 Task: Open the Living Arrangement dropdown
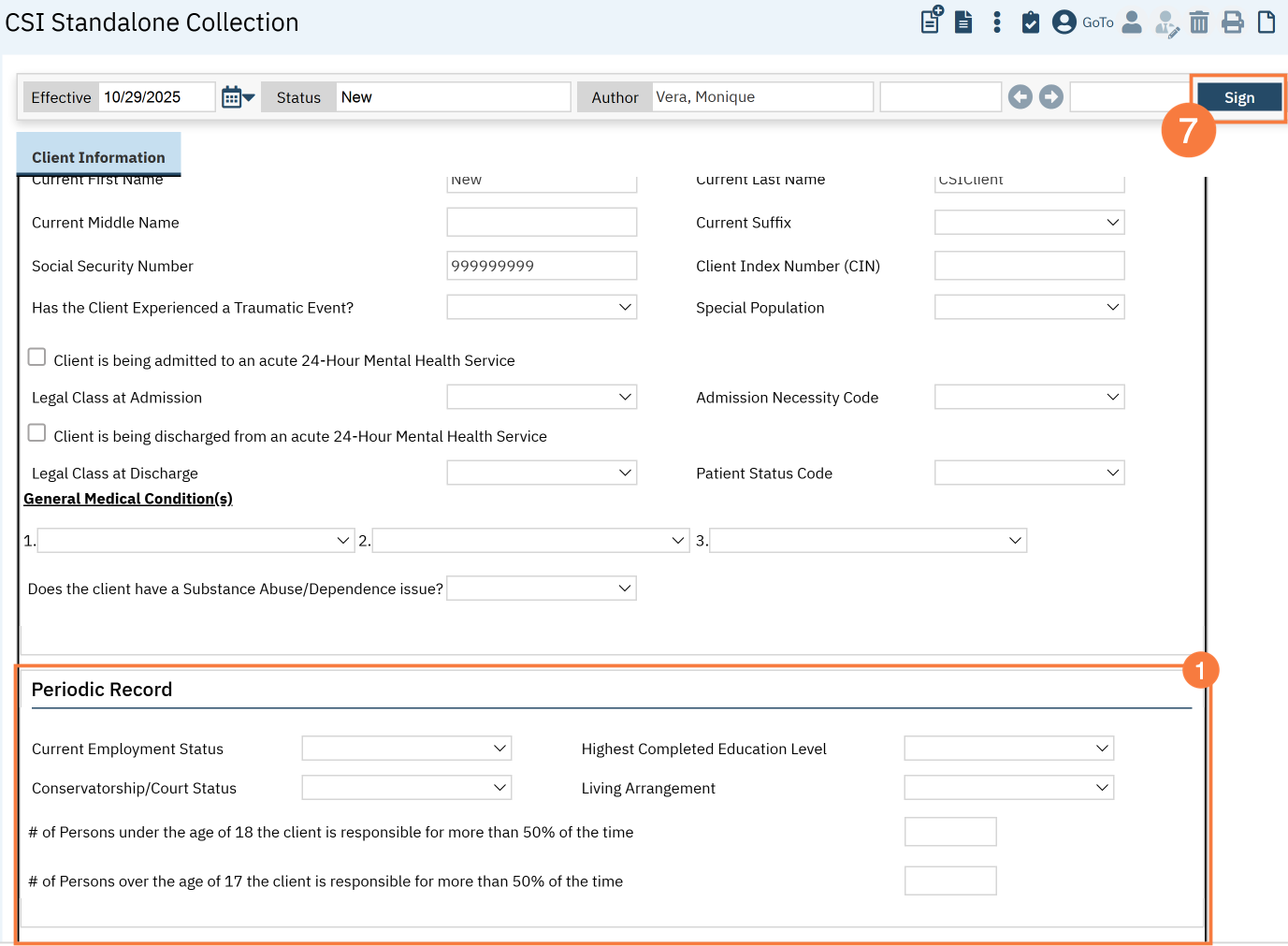[x=1008, y=788]
